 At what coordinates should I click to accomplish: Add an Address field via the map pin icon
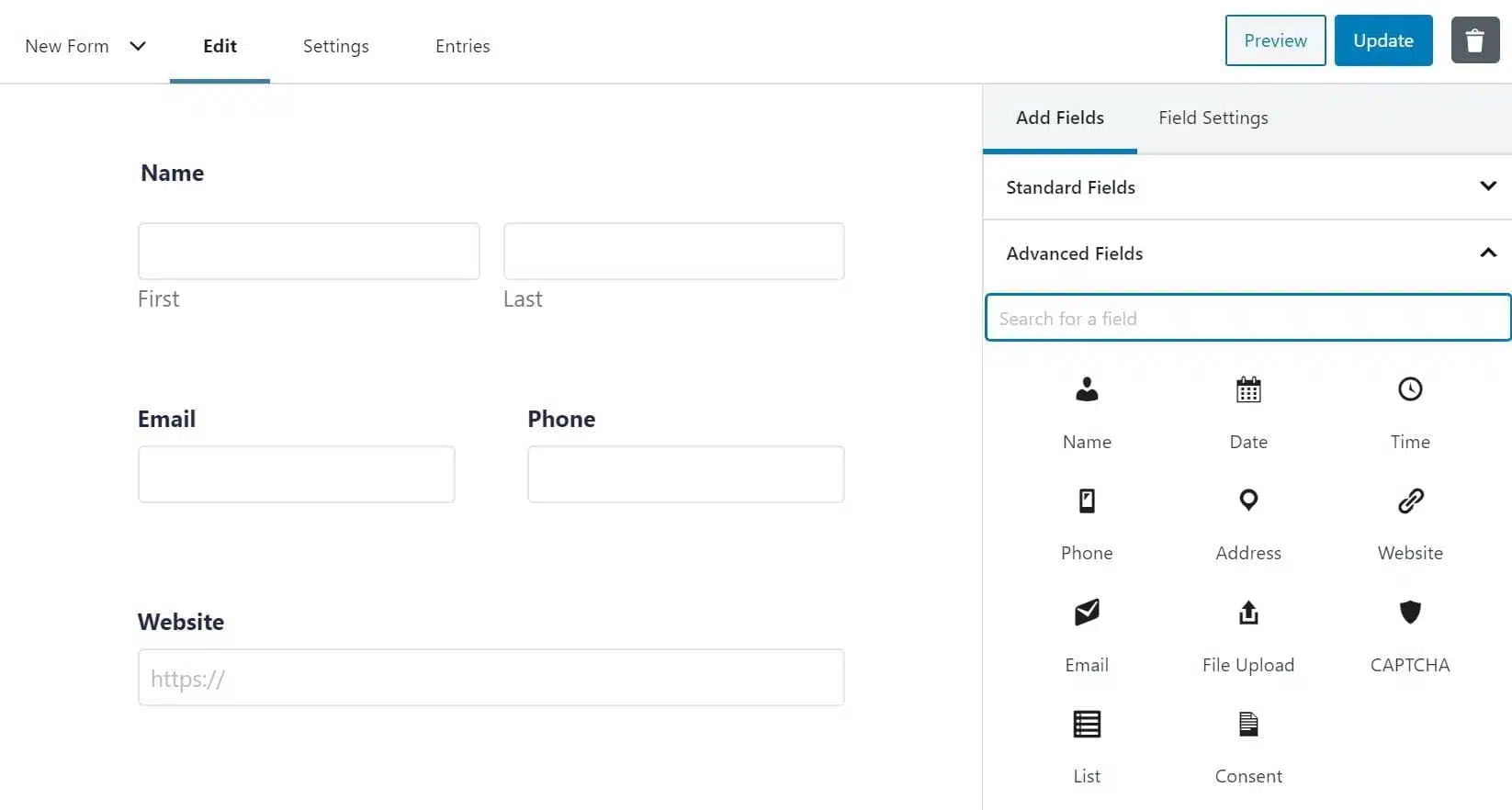[1247, 501]
